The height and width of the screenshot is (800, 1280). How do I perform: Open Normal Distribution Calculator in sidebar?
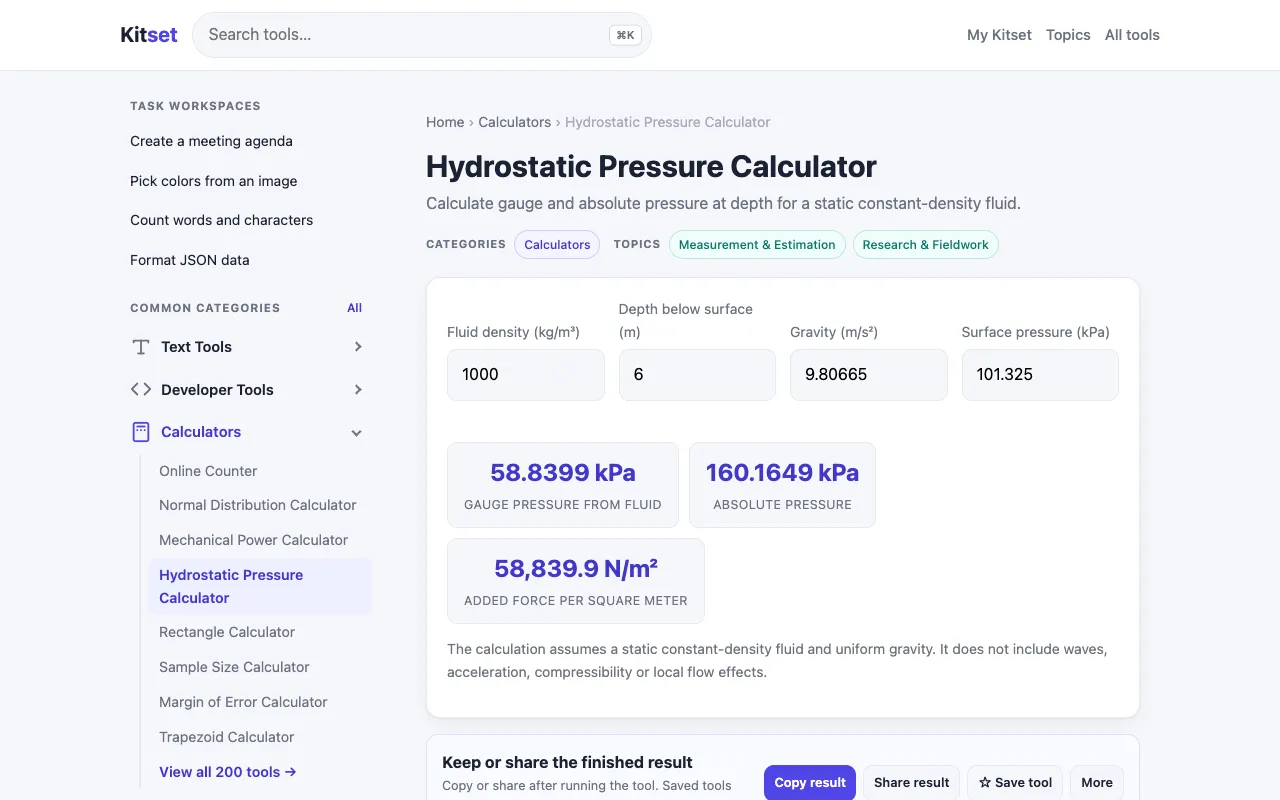(x=258, y=505)
